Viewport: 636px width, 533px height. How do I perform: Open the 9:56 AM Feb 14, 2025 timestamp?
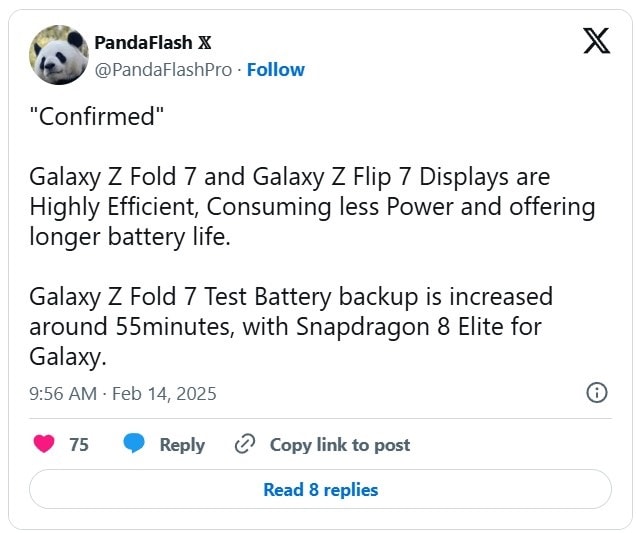point(123,394)
